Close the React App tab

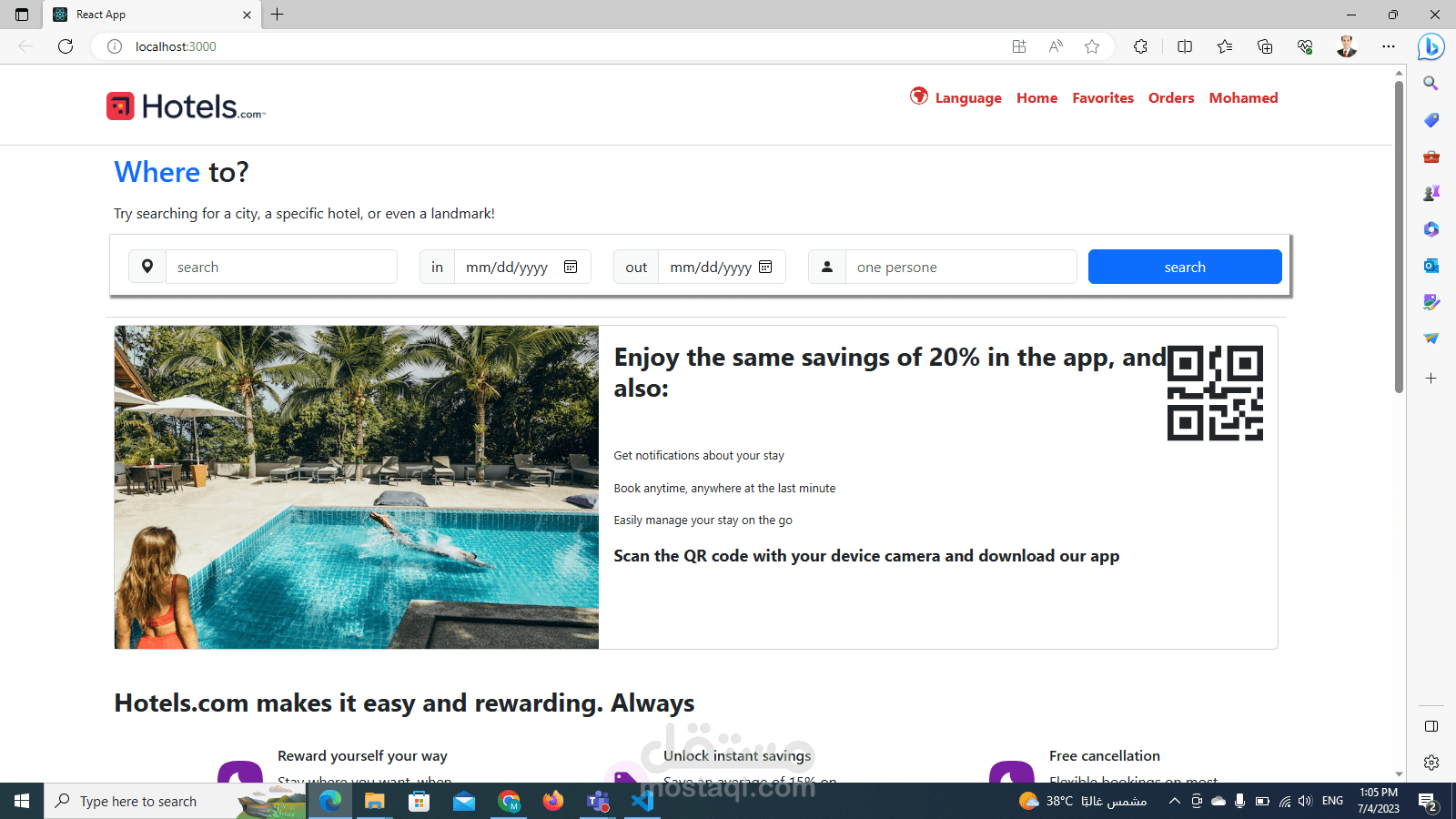tap(248, 15)
